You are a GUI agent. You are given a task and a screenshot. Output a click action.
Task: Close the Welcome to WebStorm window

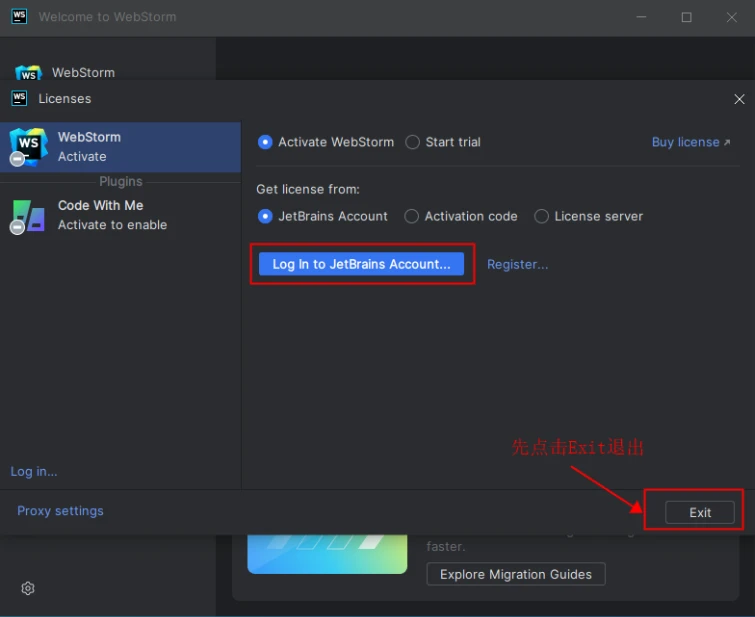[731, 17]
